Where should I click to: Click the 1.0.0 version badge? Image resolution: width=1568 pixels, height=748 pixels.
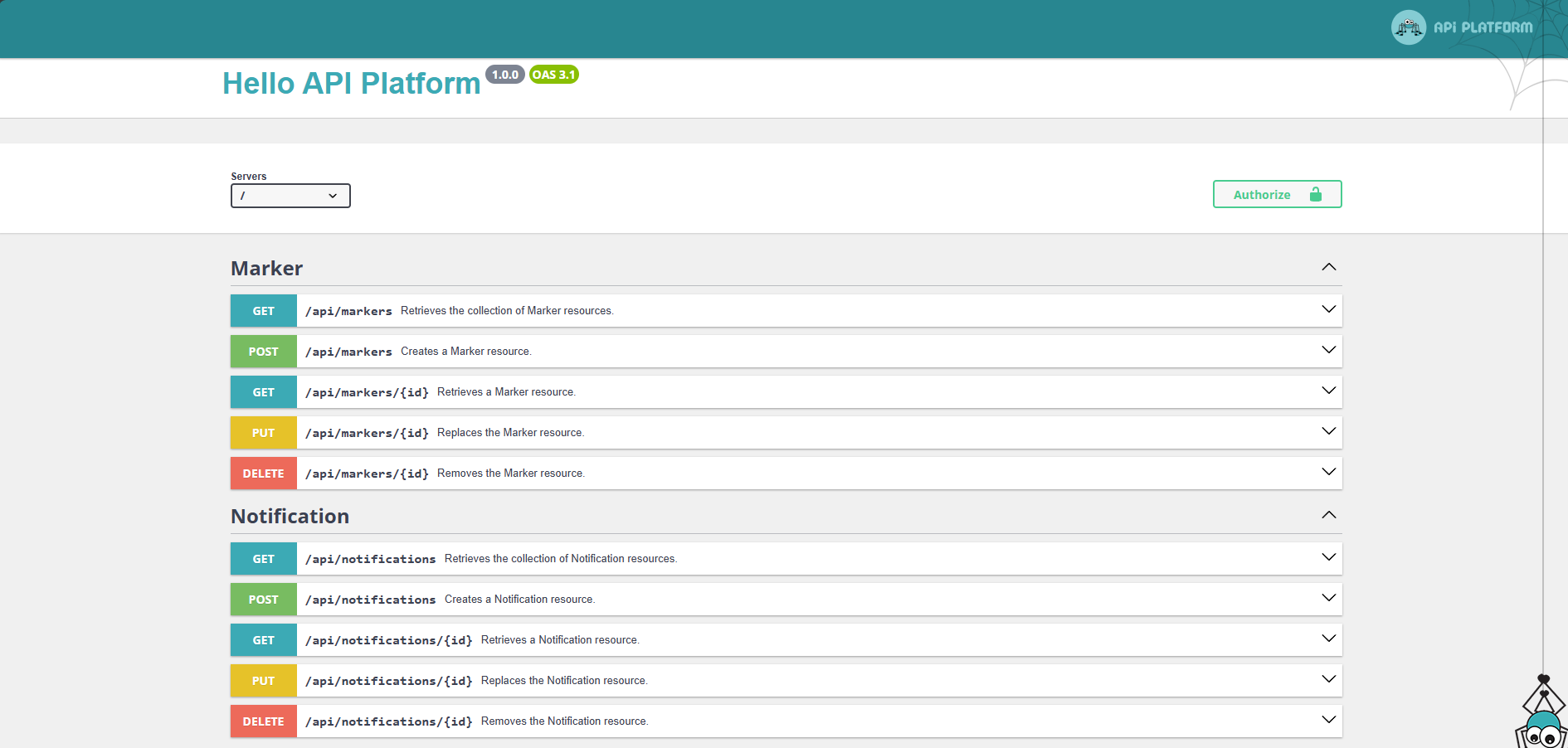pos(504,75)
